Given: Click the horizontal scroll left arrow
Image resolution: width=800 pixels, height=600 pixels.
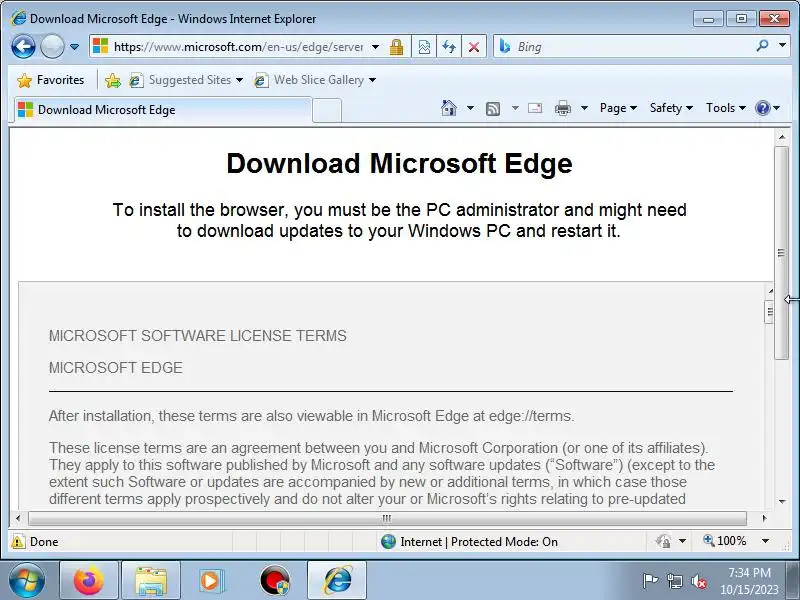Looking at the screenshot, I should [x=18, y=518].
